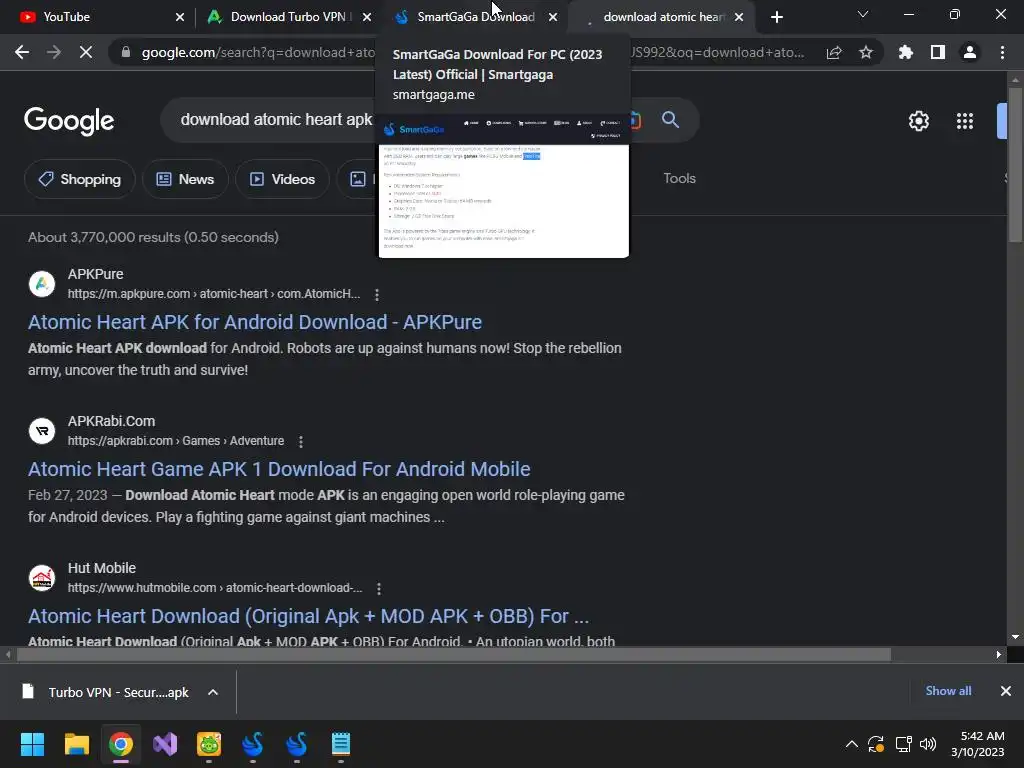This screenshot has width=1024, height=768.
Task: Click the APKPure site favicon
Action: click(42, 284)
